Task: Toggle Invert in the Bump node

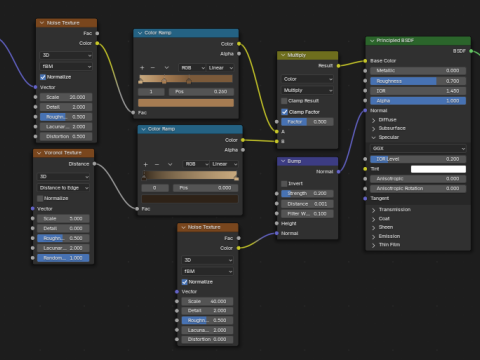Action: click(x=284, y=184)
